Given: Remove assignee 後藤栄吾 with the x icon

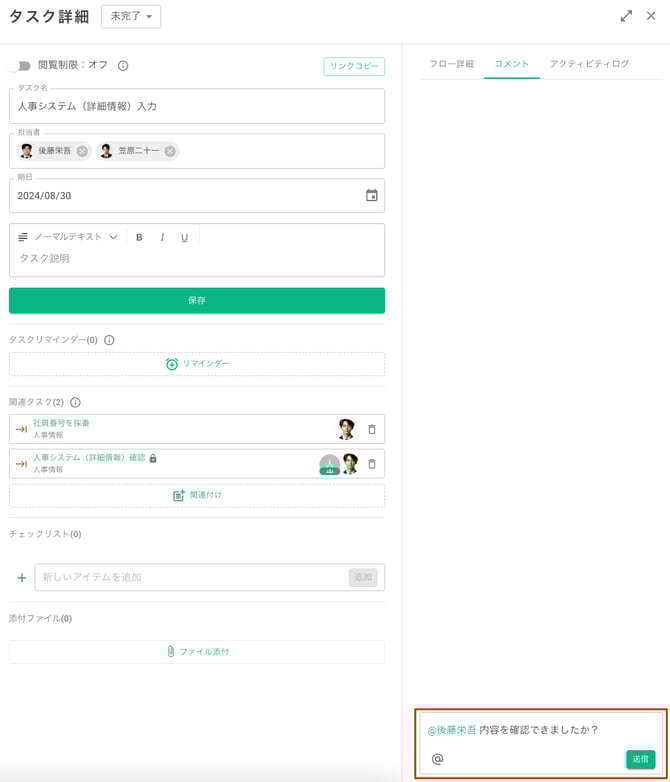Looking at the screenshot, I should pyautogui.click(x=82, y=151).
